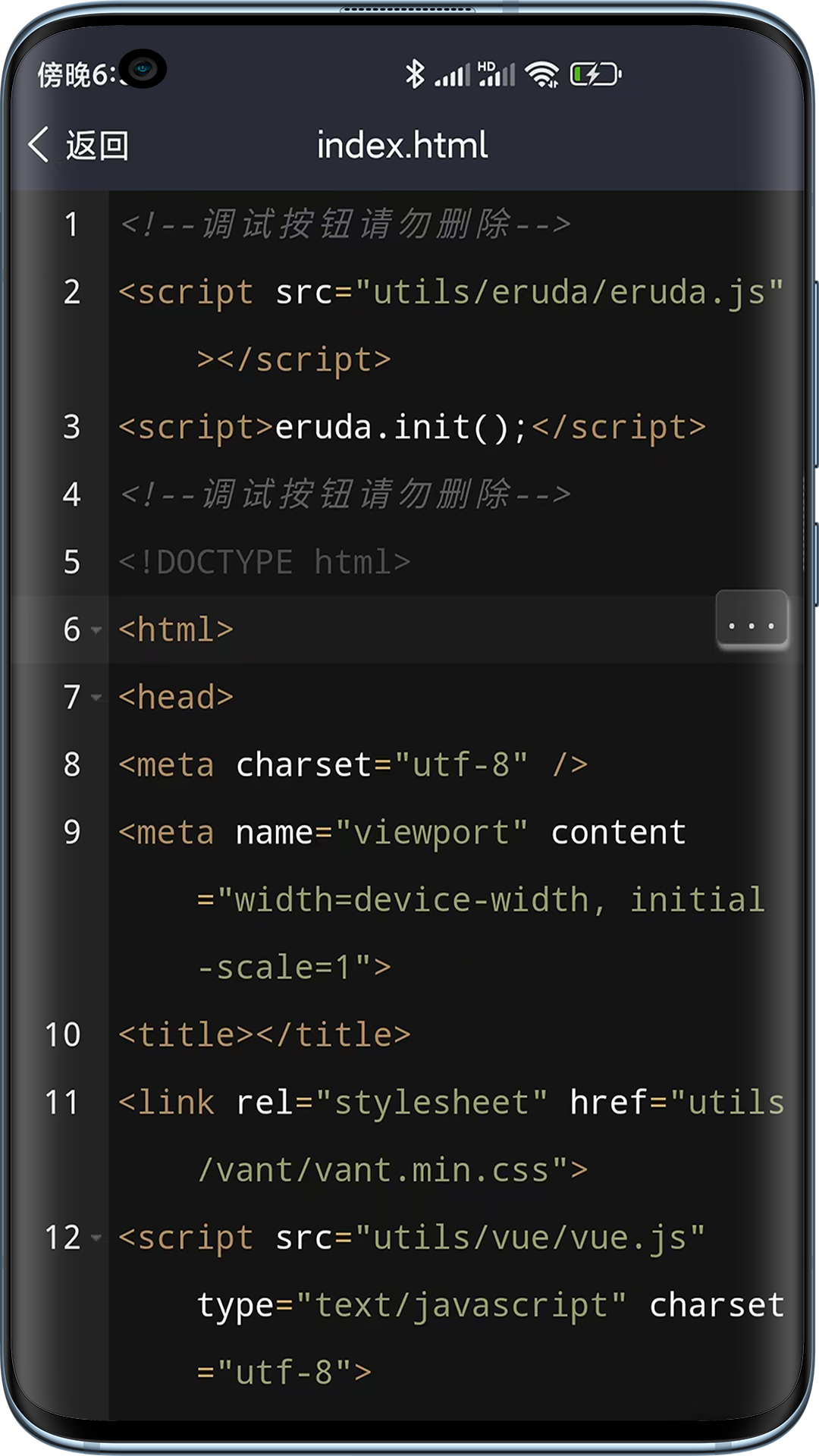Click the -scale=1"> continuation text
The width and height of the screenshot is (819, 1456).
[x=294, y=968]
